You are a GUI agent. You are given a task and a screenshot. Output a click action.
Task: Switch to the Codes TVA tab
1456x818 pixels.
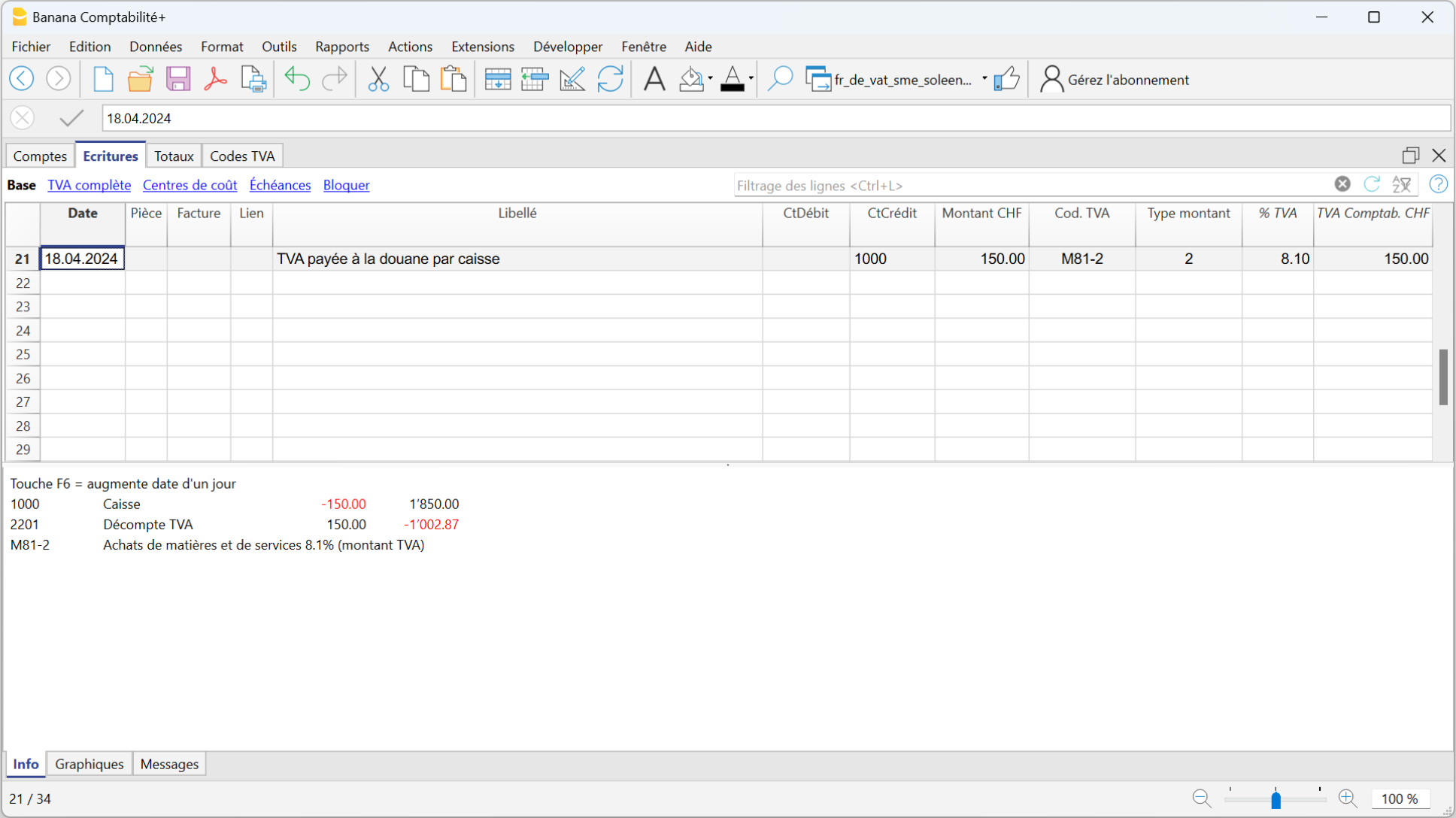(x=242, y=156)
